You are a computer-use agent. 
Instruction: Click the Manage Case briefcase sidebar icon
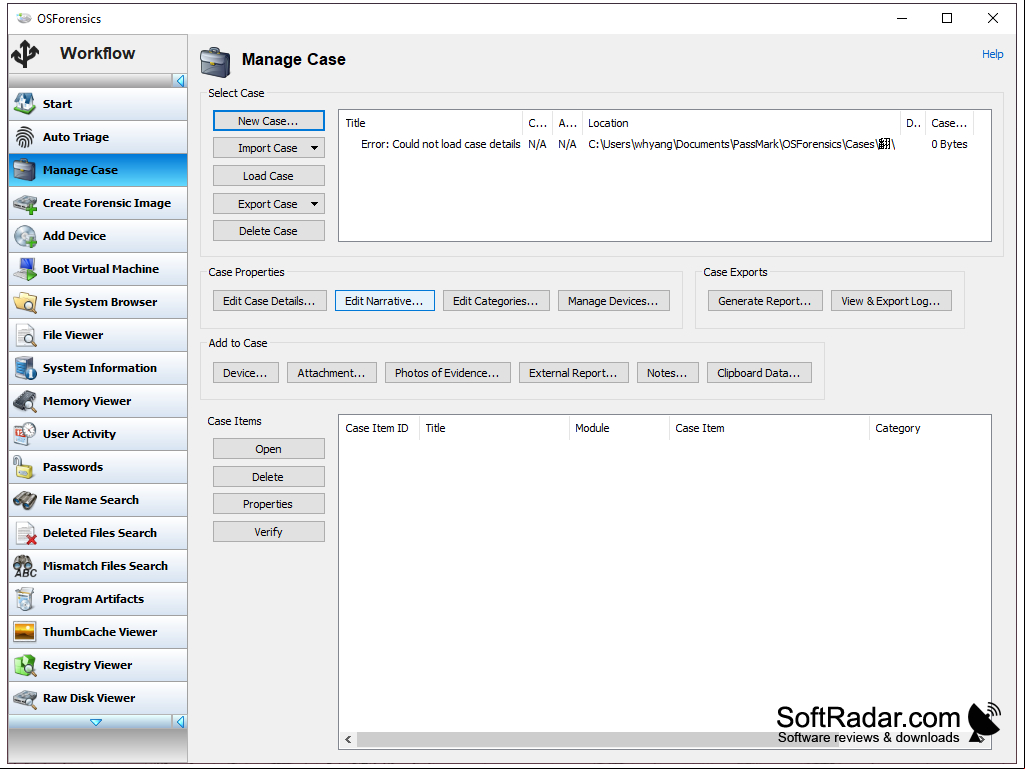click(25, 169)
